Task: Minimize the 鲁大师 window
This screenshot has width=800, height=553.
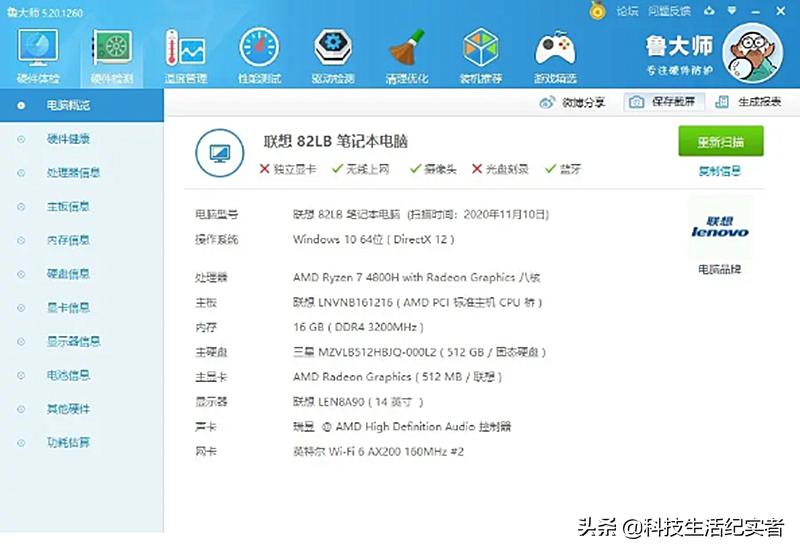Action: 756,11
